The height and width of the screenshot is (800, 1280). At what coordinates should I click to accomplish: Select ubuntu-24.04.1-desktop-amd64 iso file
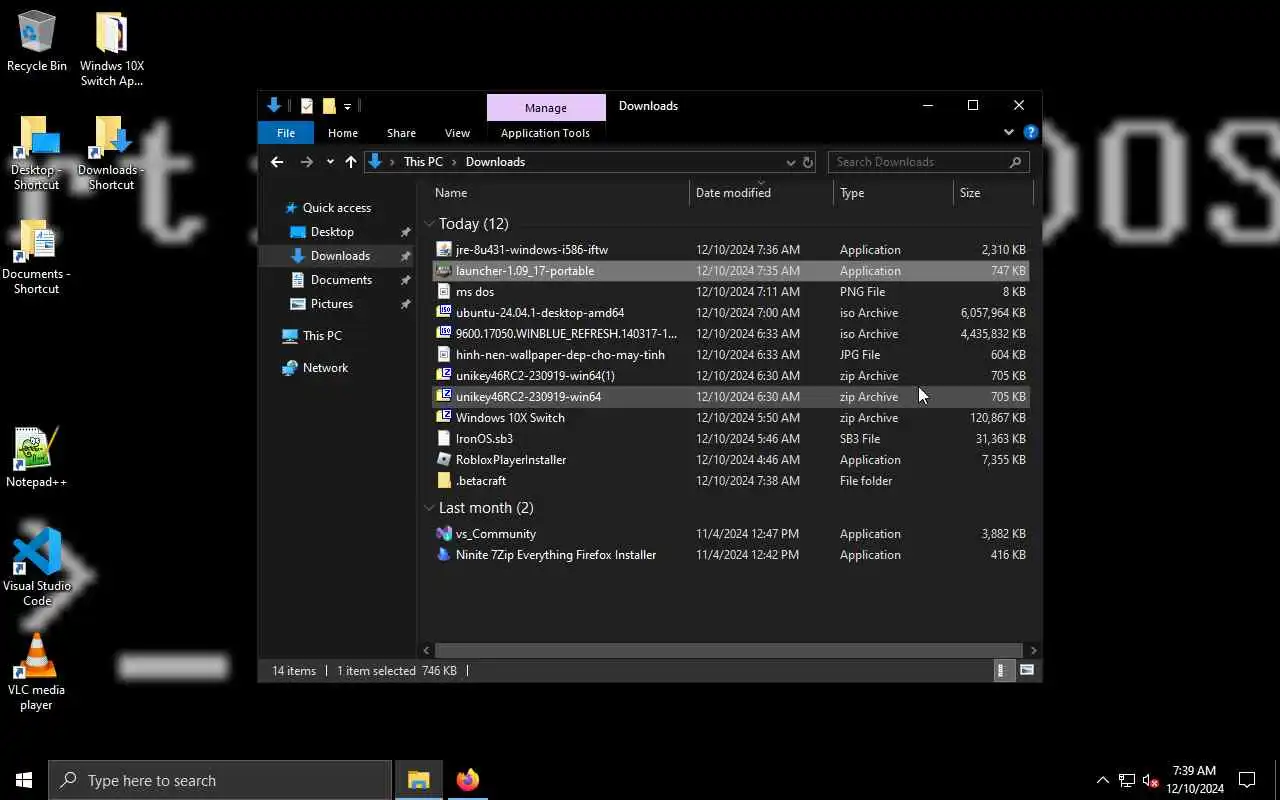click(x=730, y=313)
